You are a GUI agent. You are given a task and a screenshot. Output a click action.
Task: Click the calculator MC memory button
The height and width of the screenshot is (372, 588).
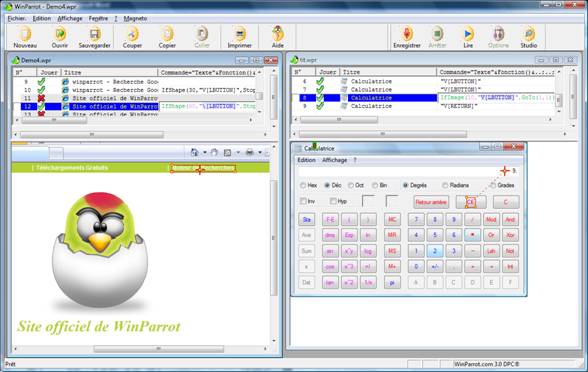tap(392, 219)
